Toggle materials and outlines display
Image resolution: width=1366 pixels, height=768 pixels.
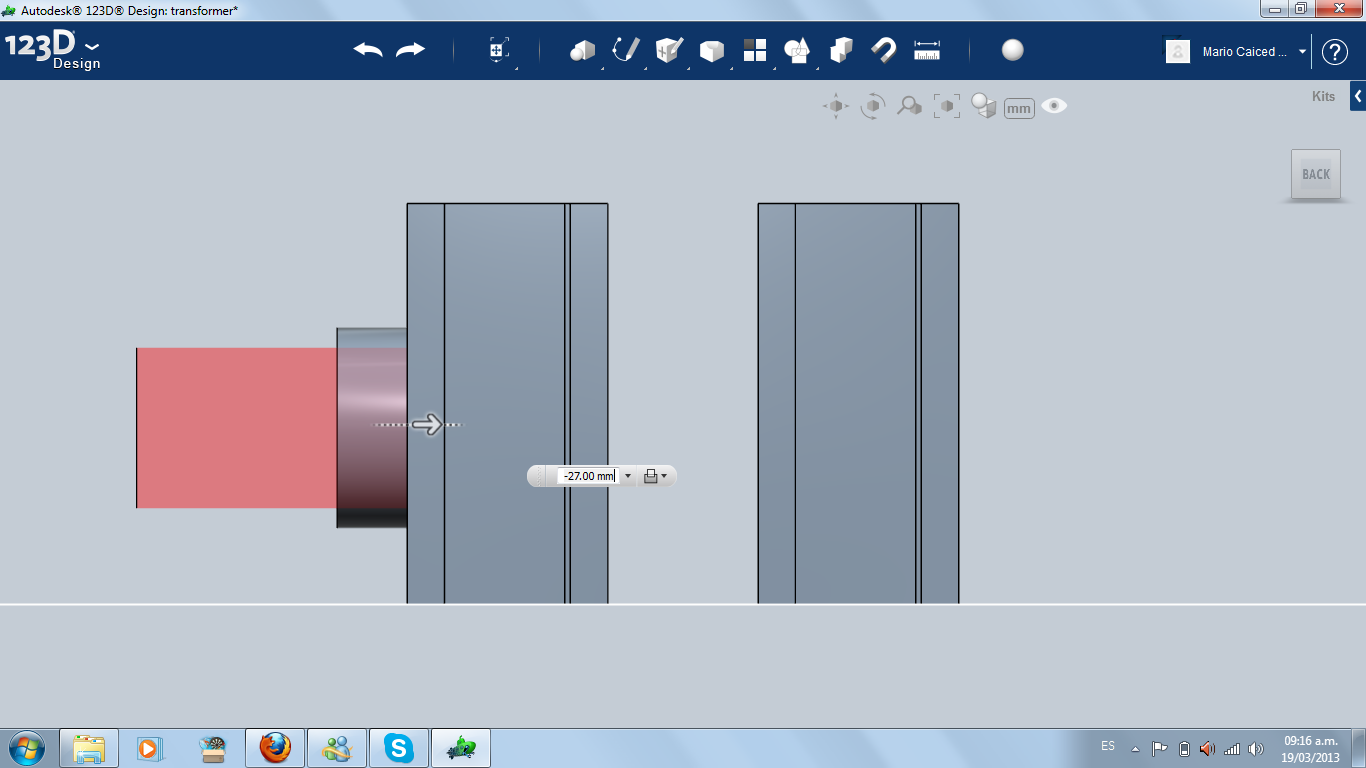coord(984,106)
